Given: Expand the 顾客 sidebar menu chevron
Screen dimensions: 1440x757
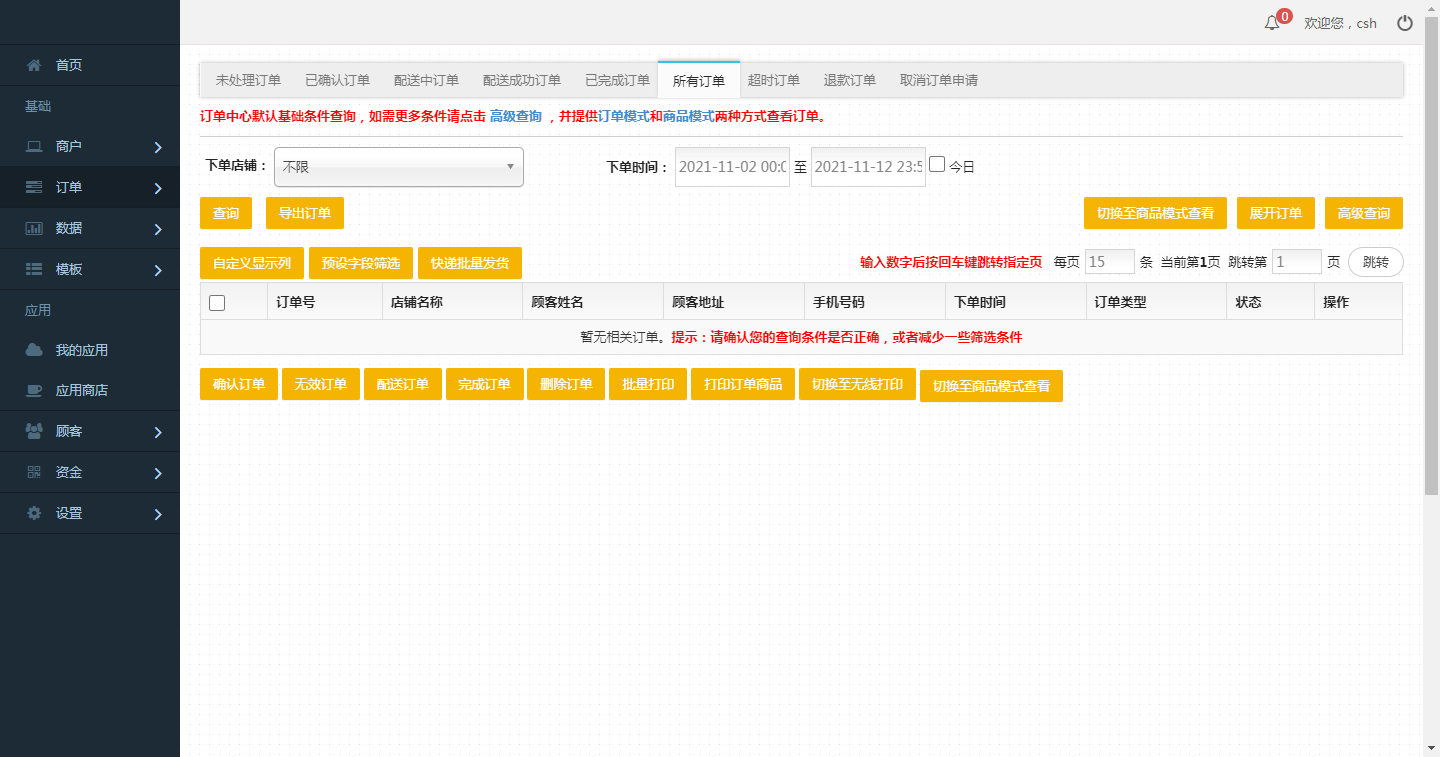Looking at the screenshot, I should 158,433.
